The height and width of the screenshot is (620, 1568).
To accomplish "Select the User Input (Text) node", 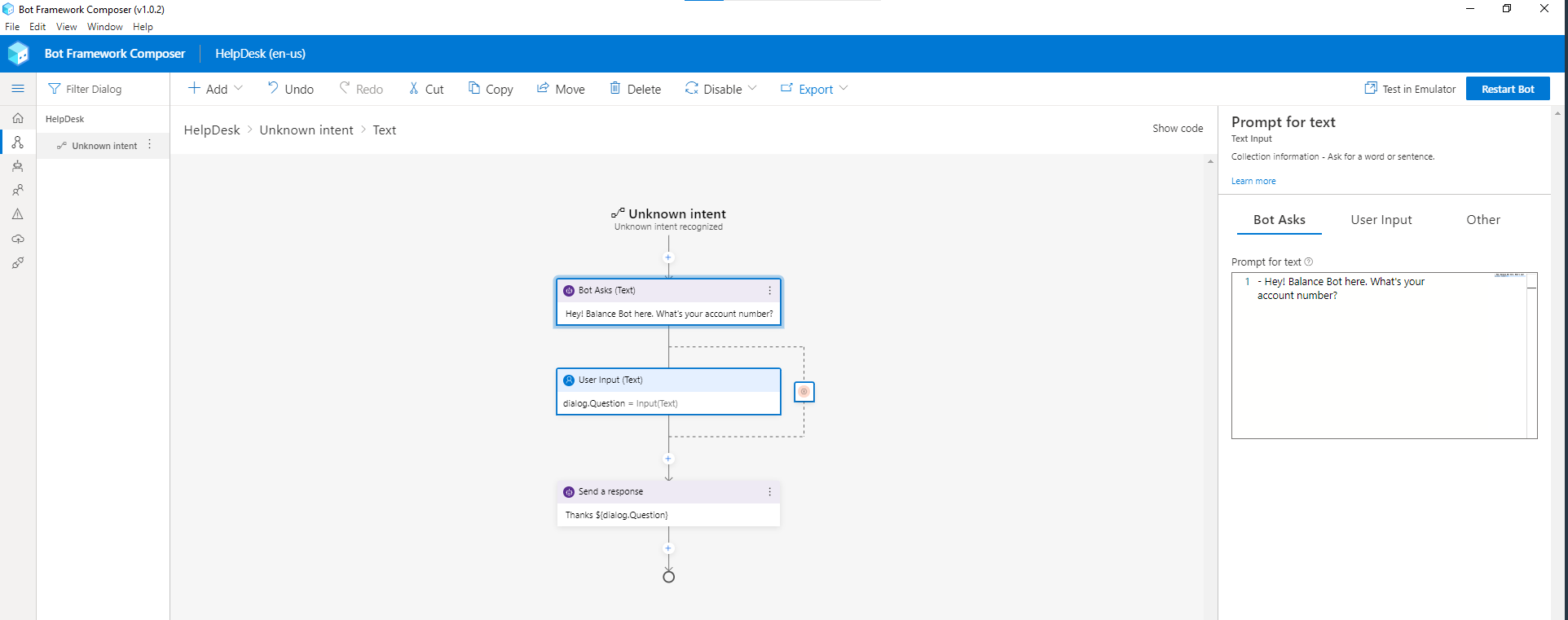I will click(668, 392).
